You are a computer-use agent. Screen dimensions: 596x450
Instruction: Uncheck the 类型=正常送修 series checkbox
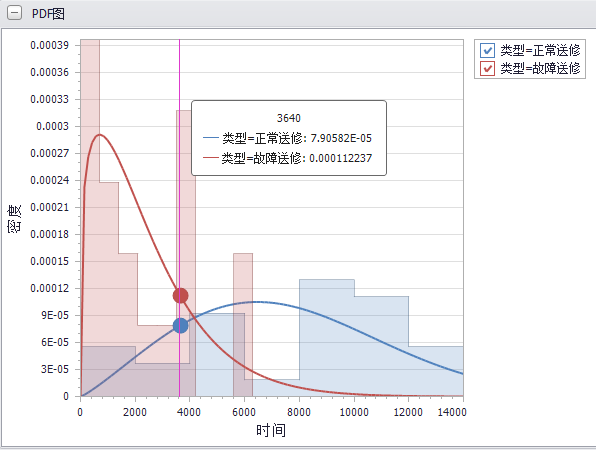(487, 50)
